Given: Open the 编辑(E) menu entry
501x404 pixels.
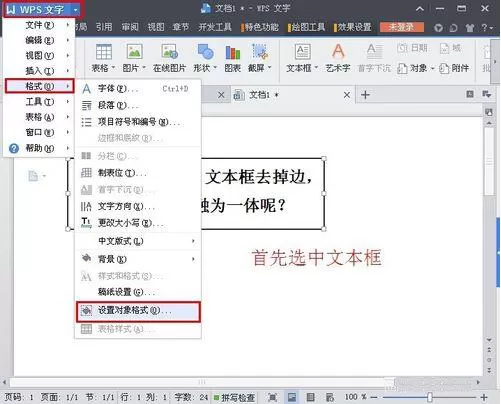Looking at the screenshot, I should (x=39, y=40).
